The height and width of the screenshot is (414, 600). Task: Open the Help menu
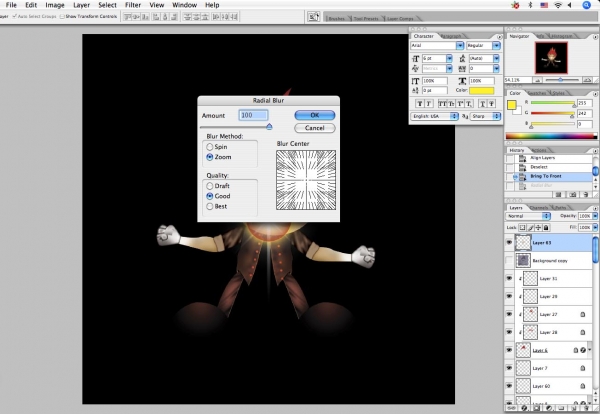pyautogui.click(x=212, y=5)
